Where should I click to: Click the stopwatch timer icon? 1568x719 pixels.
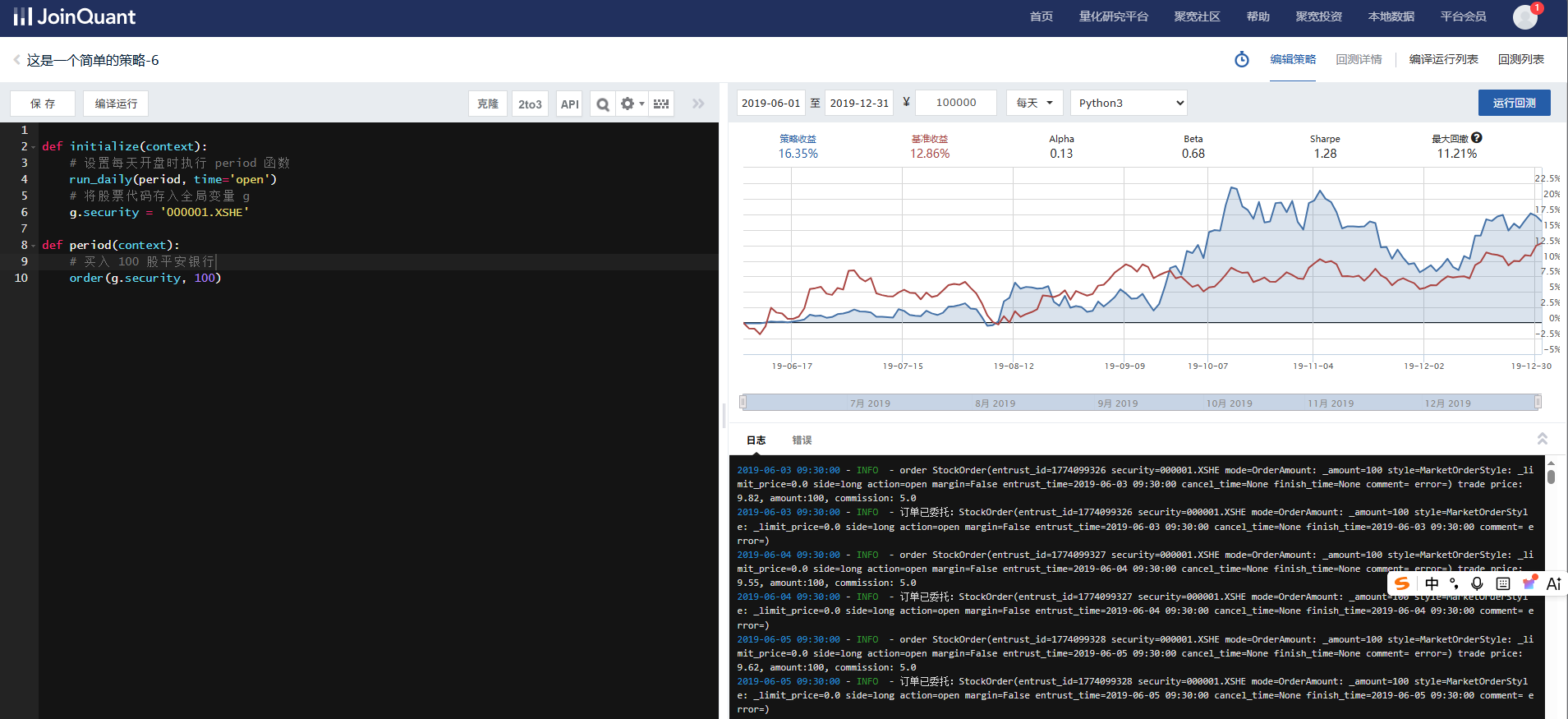click(x=1241, y=59)
